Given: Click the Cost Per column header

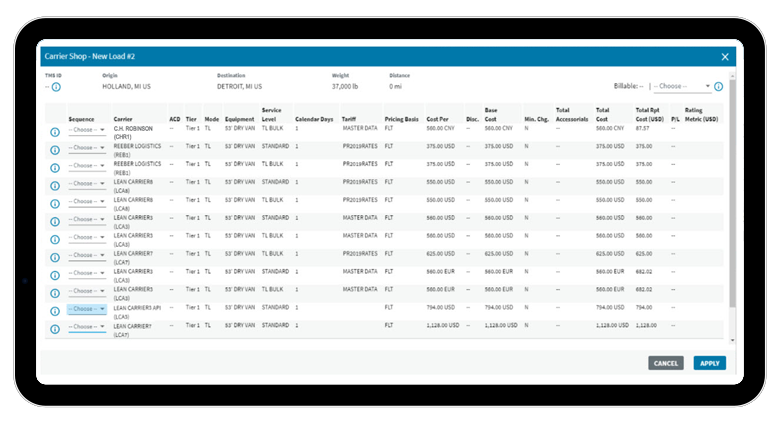Looking at the screenshot, I should (437, 118).
